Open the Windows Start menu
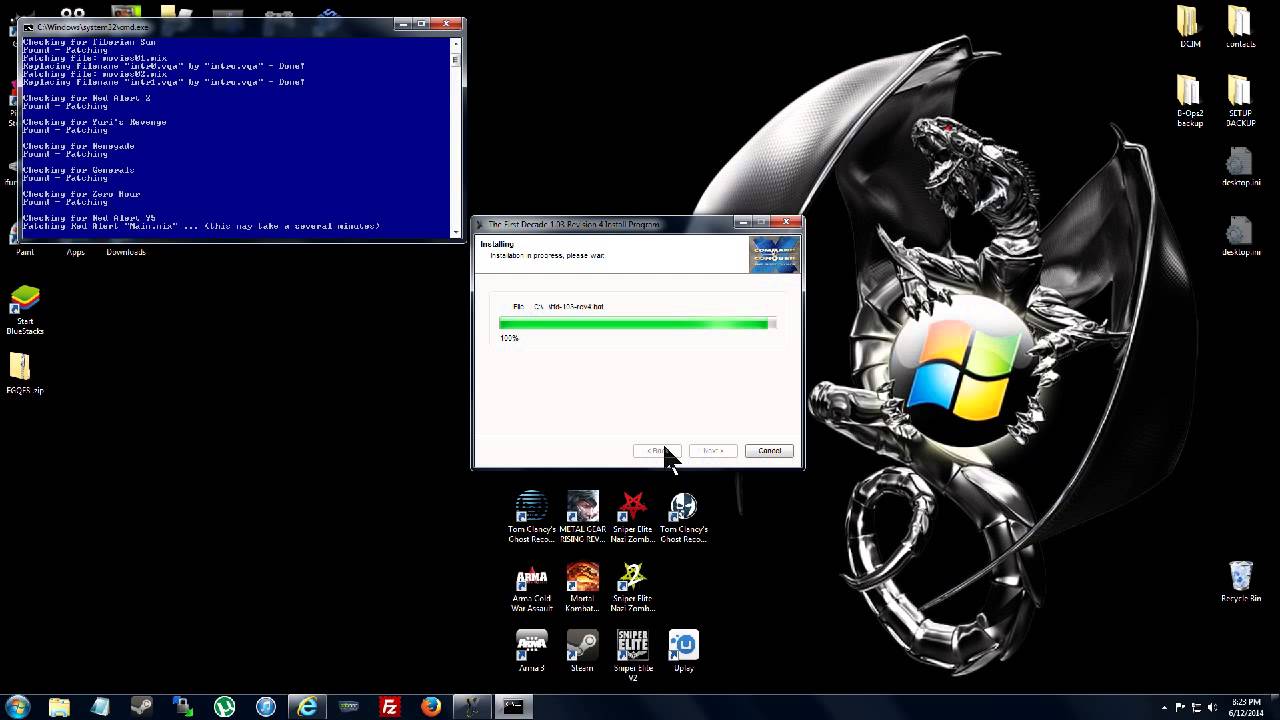1280x720 pixels. click(18, 706)
